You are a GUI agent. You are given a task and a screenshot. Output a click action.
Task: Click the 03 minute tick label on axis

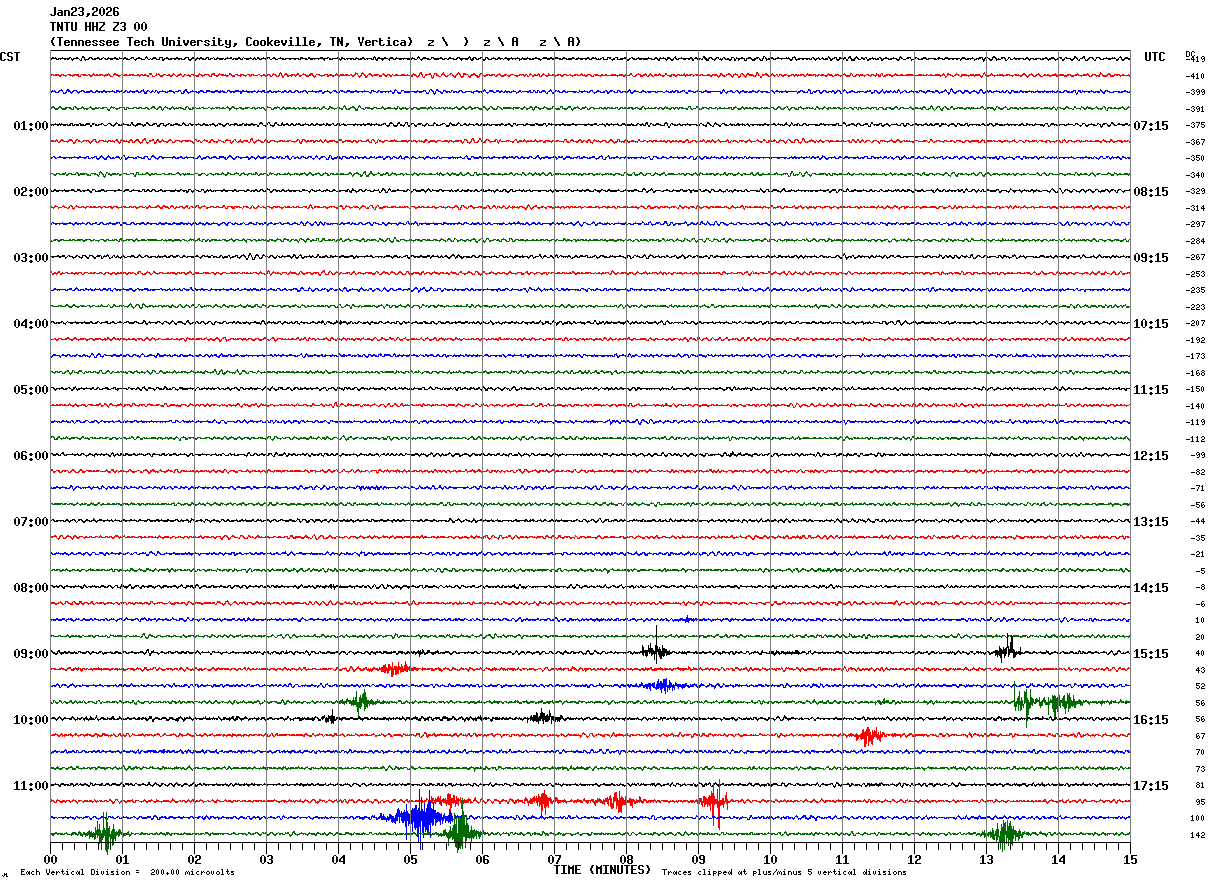coord(266,859)
